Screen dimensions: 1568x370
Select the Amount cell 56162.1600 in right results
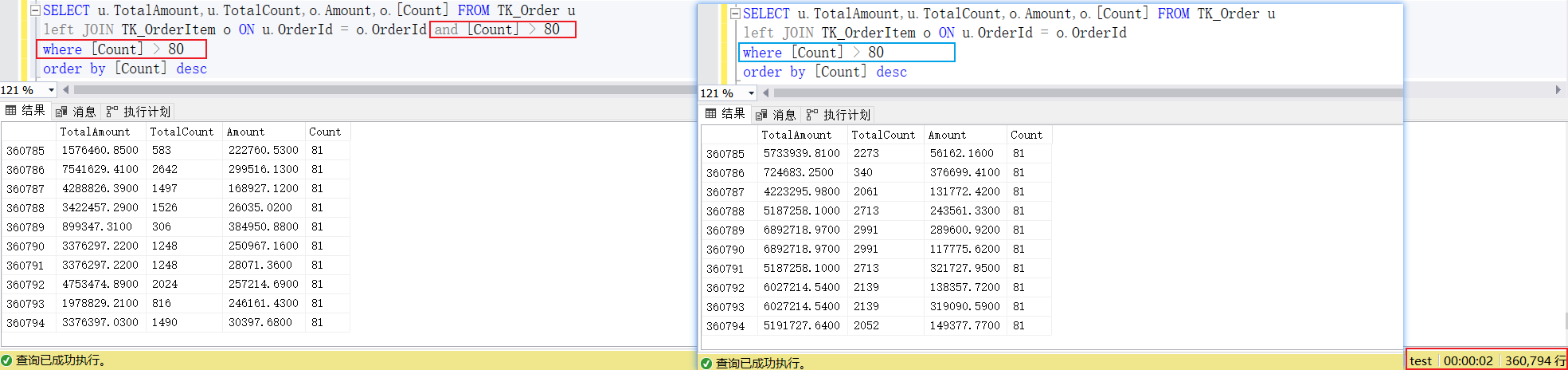pos(961,153)
